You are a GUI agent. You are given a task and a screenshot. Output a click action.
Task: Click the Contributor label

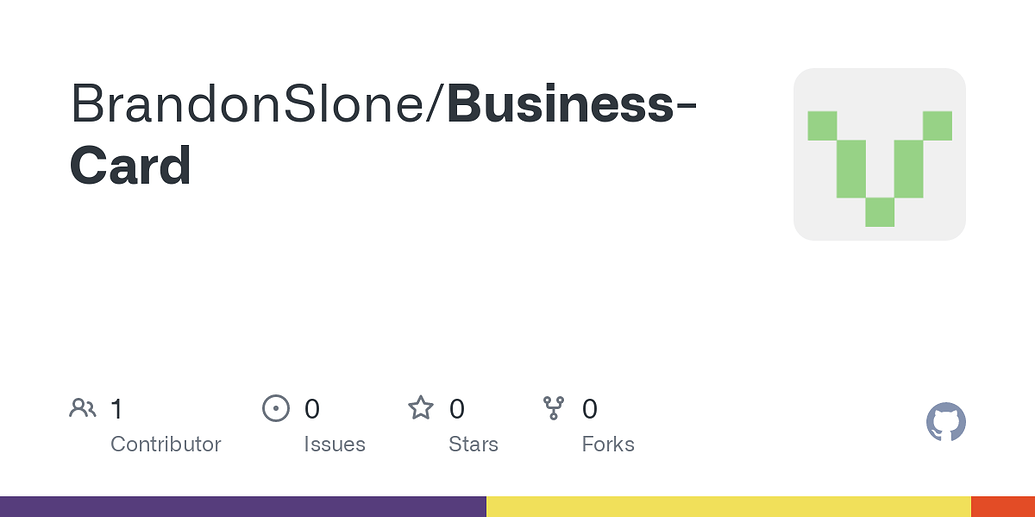tap(166, 444)
